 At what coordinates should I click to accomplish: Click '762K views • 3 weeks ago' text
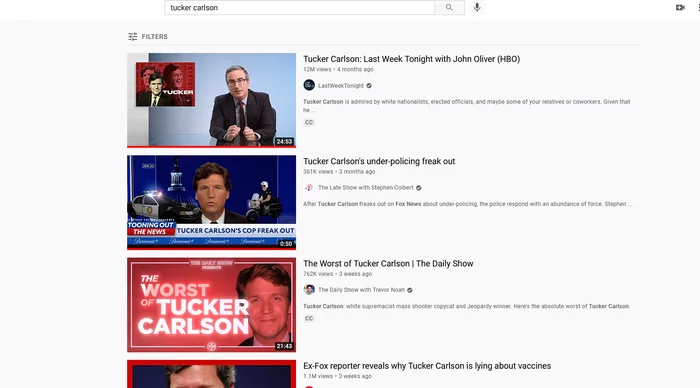(337, 274)
